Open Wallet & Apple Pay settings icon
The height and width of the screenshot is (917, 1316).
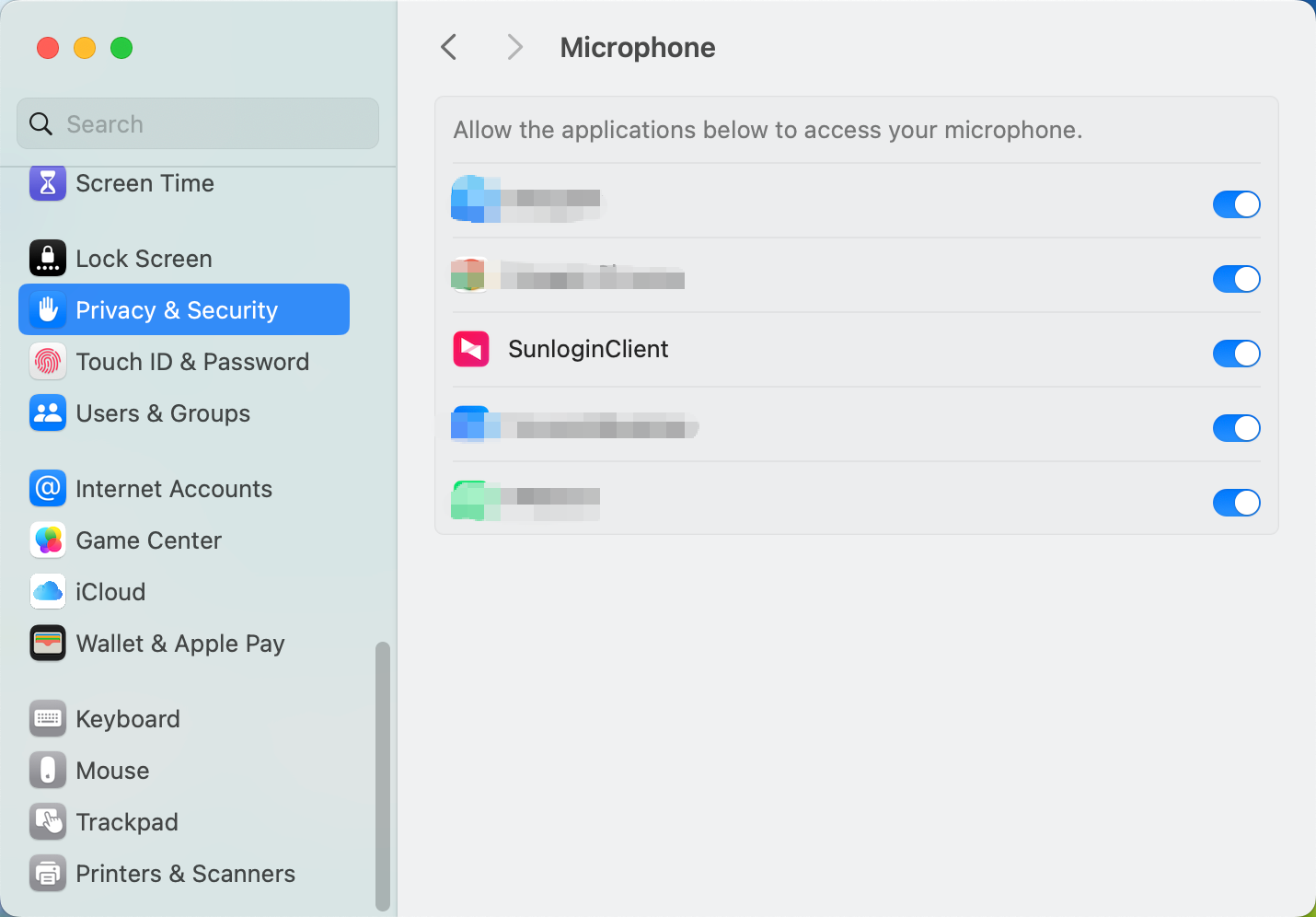coord(48,643)
